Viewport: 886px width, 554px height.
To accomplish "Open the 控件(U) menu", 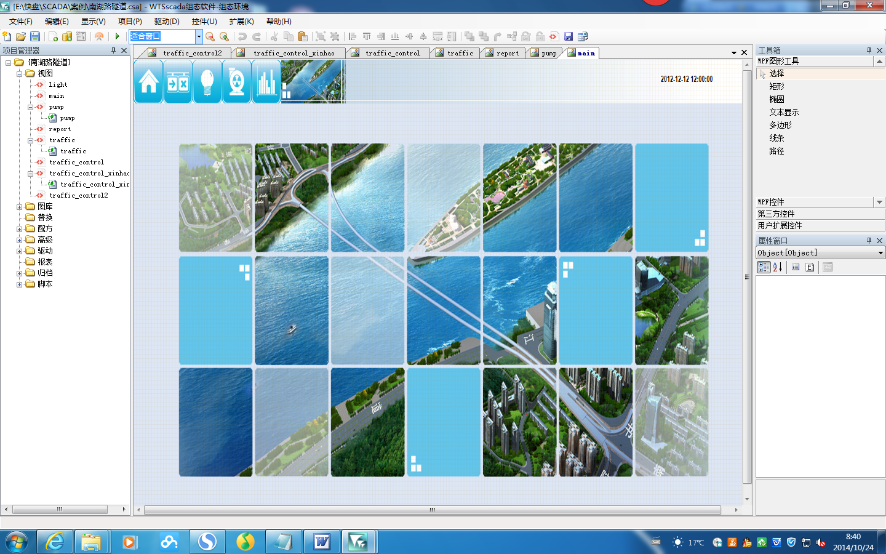I will click(204, 21).
